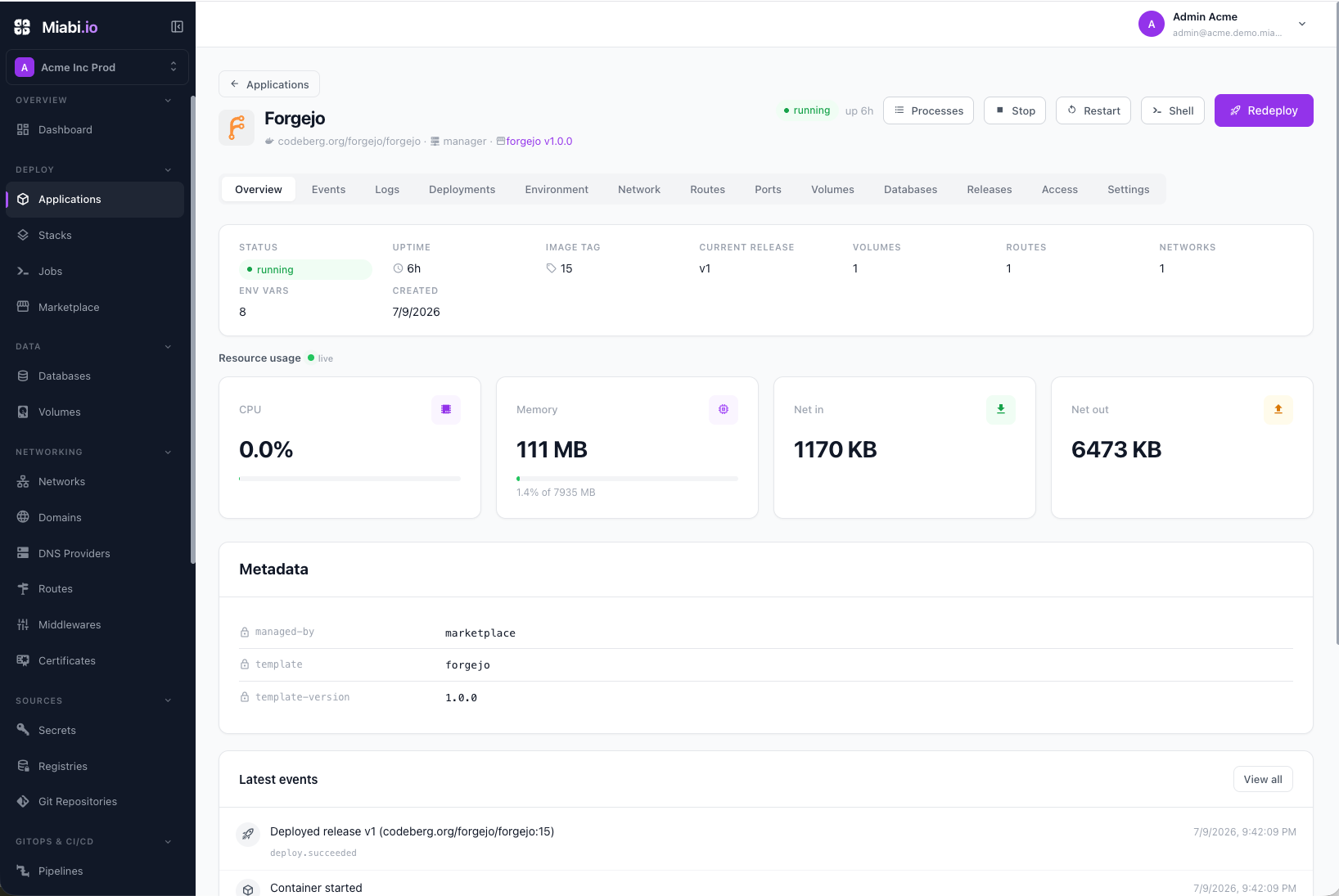Viewport: 1339px width, 896px height.
Task: Click the Memory card icon
Action: pyautogui.click(x=724, y=409)
